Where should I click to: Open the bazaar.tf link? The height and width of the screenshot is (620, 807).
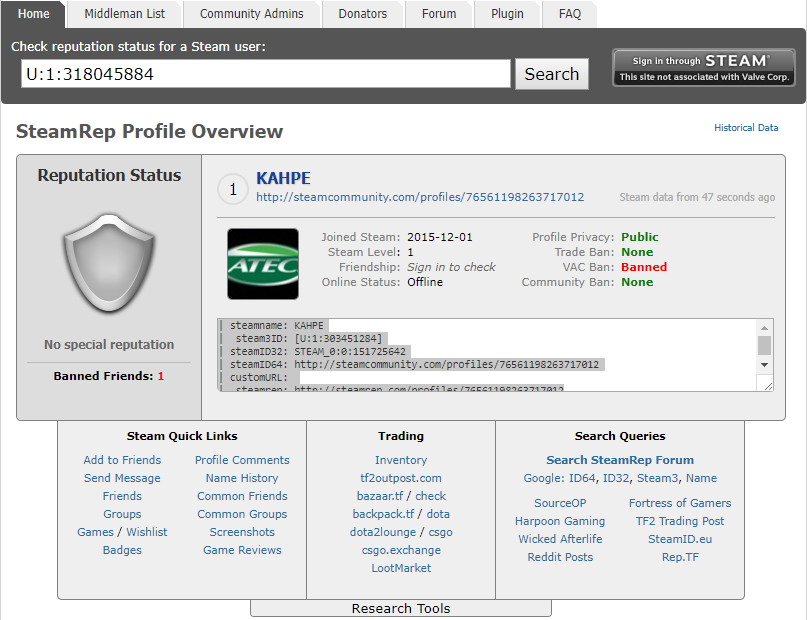[380, 496]
